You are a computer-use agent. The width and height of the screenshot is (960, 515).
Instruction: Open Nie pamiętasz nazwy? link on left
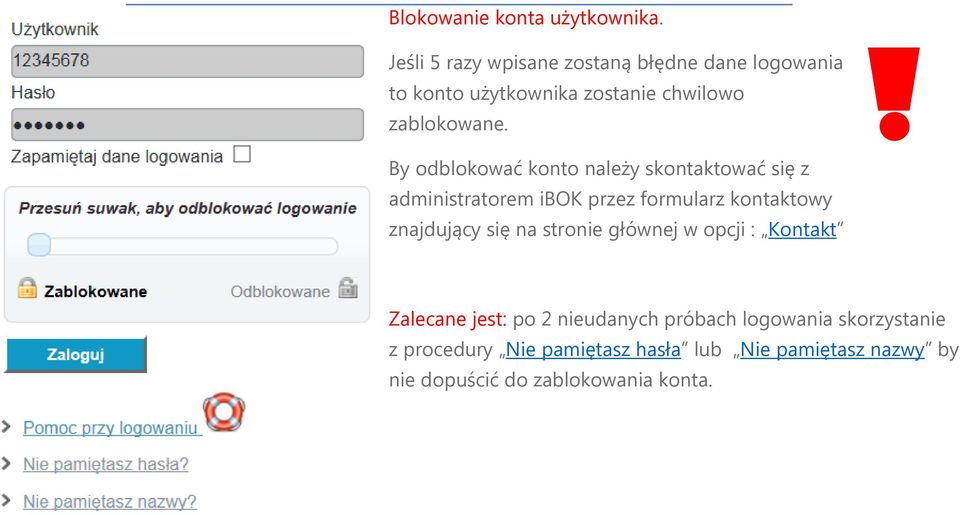pyautogui.click(x=110, y=502)
